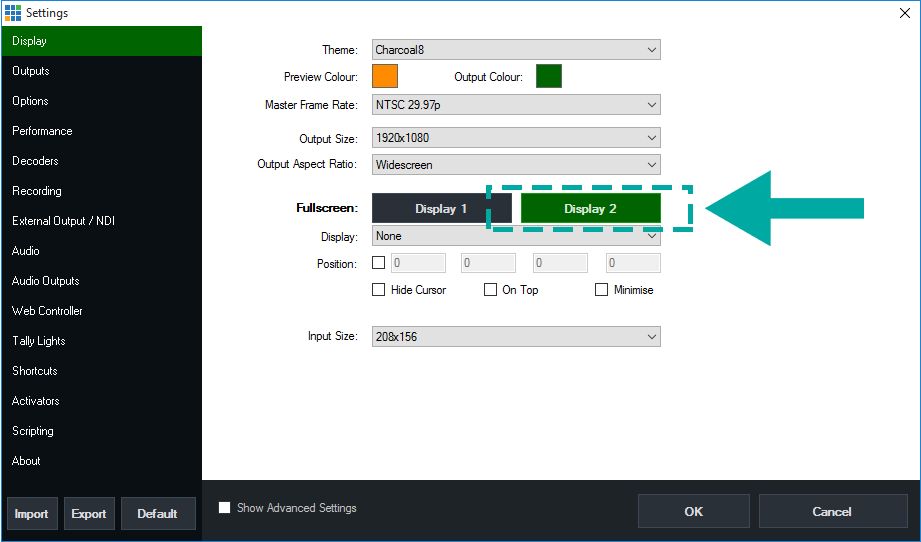Open the Output Size dropdown
921x542 pixels.
point(516,138)
